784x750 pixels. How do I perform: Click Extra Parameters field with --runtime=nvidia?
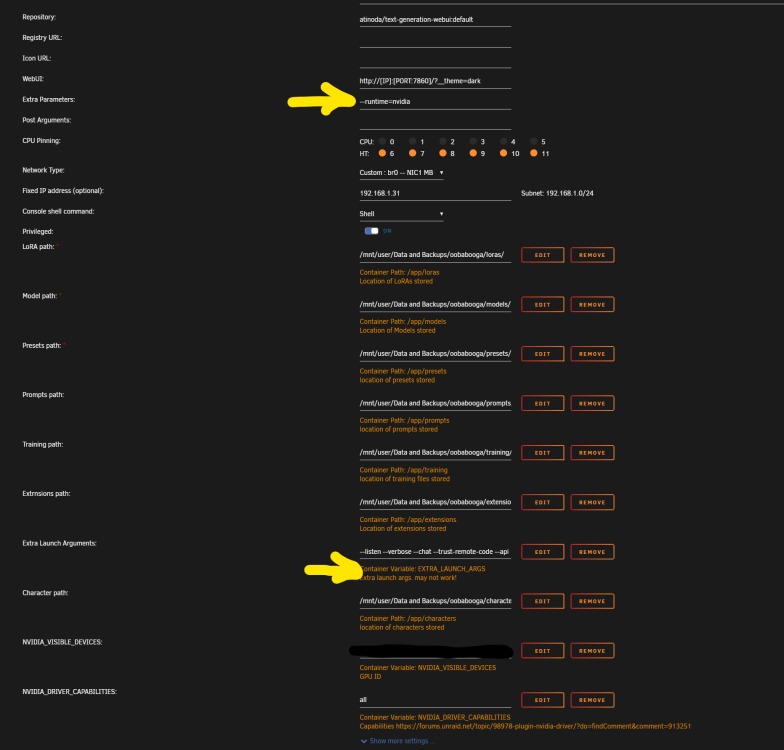(x=435, y=102)
